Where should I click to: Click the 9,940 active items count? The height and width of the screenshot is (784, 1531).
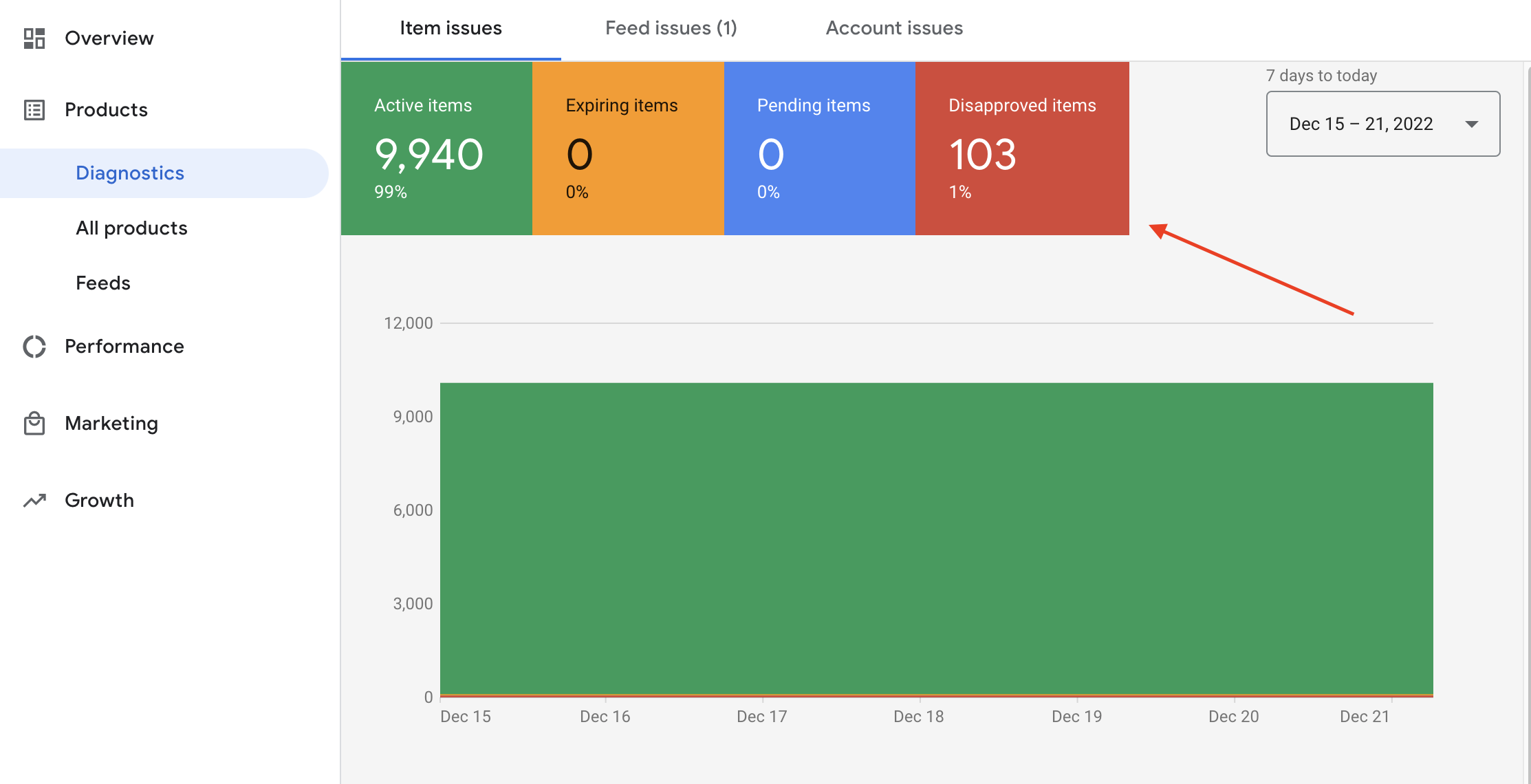click(x=429, y=155)
